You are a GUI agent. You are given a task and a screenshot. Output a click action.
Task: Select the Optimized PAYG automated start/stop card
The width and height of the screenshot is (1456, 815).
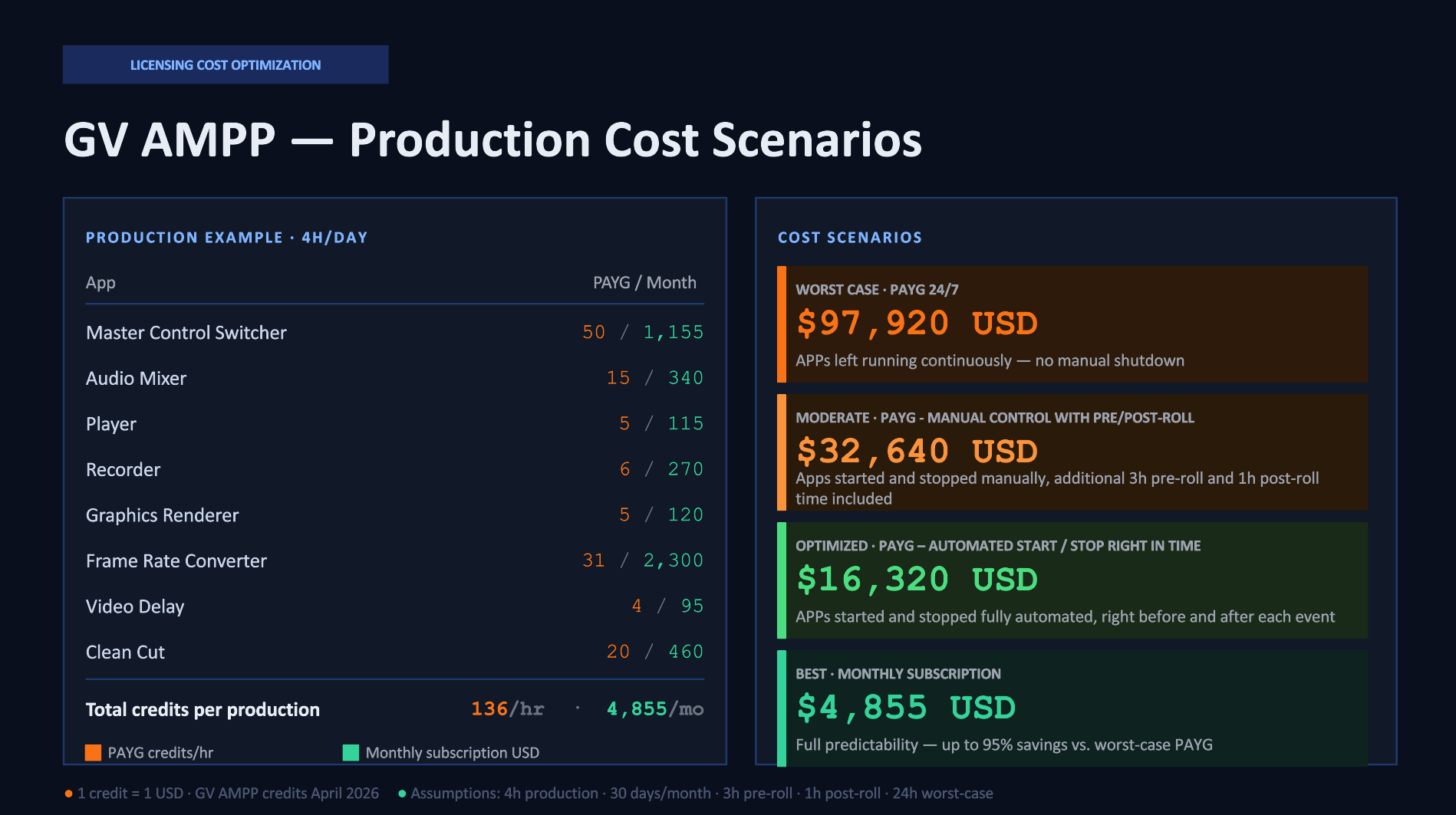1072,580
